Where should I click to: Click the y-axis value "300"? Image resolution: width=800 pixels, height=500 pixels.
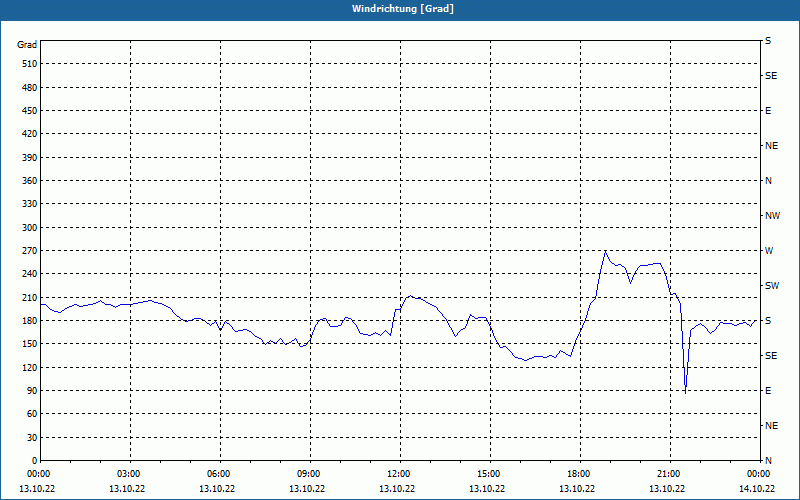tap(30, 228)
